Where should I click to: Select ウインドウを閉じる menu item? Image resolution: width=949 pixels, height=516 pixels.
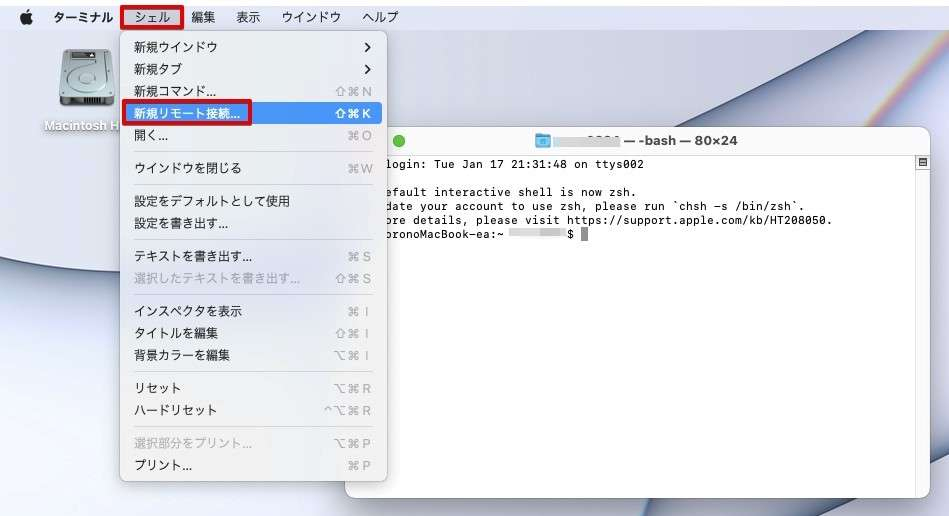253,168
